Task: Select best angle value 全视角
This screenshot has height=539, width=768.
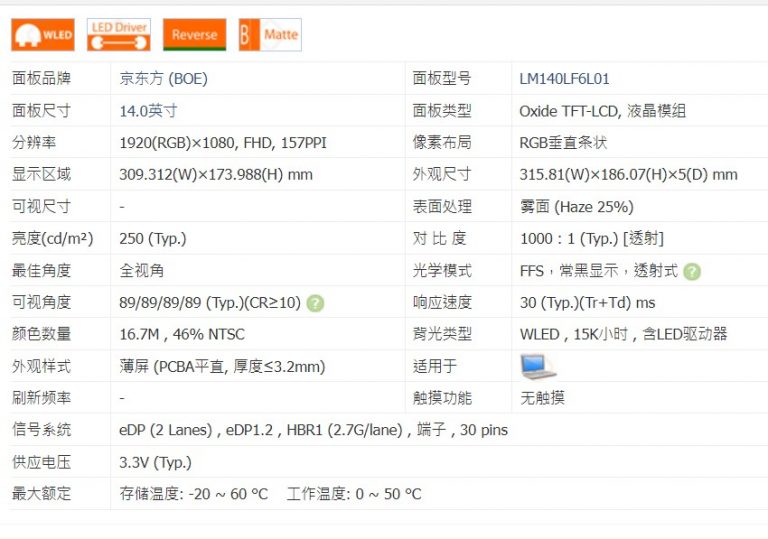Action: pos(142,270)
